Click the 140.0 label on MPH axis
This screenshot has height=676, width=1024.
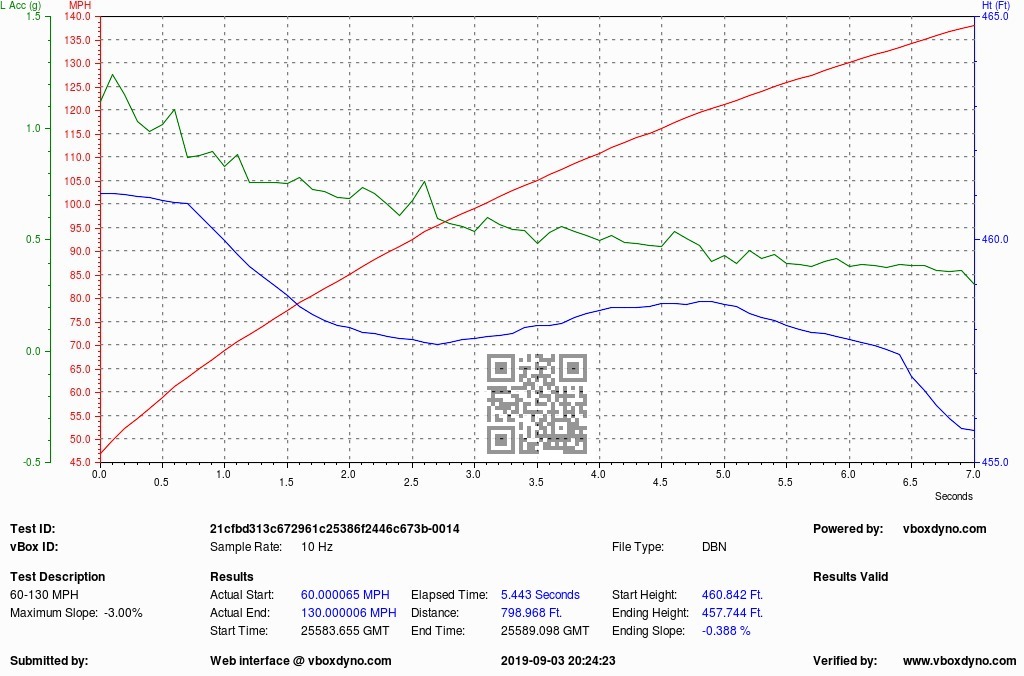pyautogui.click(x=78, y=16)
